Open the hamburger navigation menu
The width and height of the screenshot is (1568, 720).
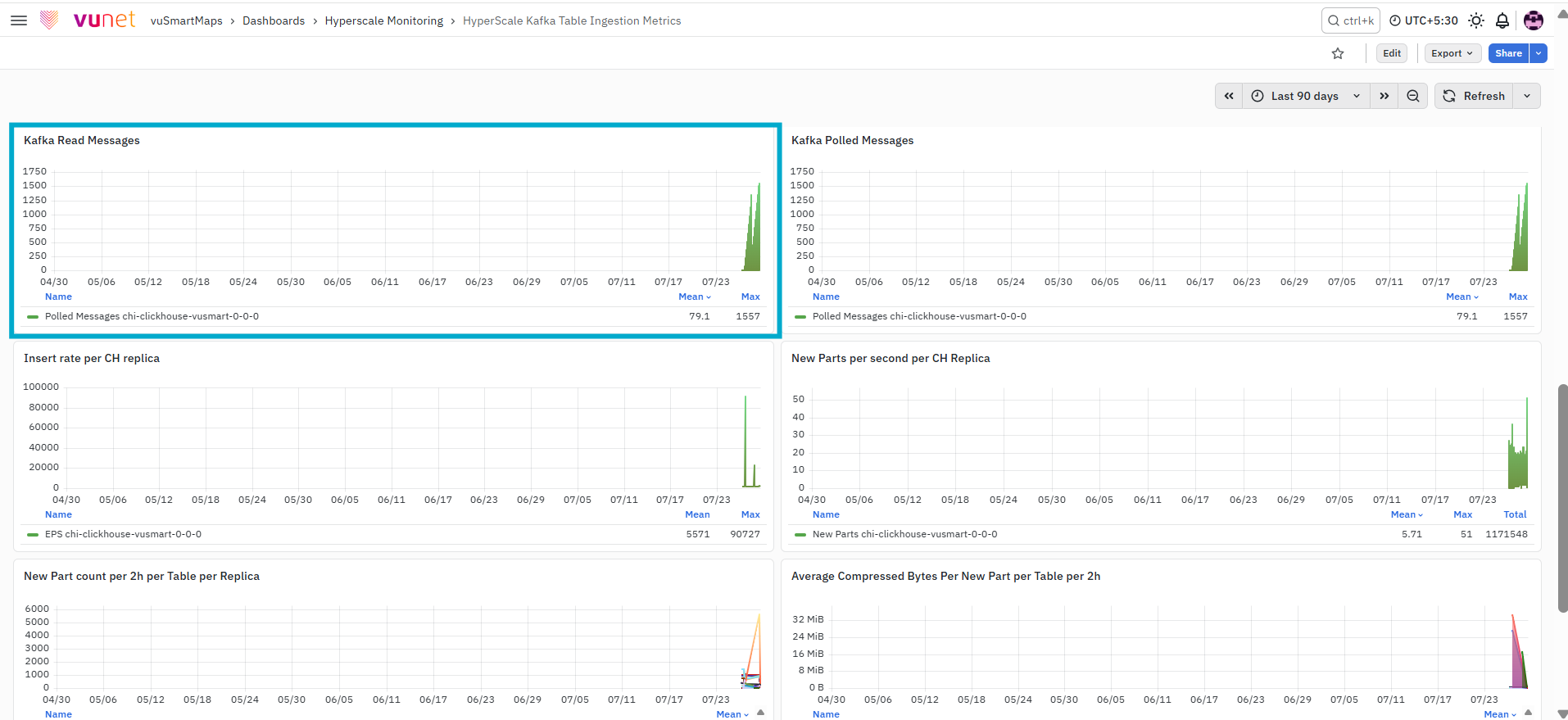(19, 20)
